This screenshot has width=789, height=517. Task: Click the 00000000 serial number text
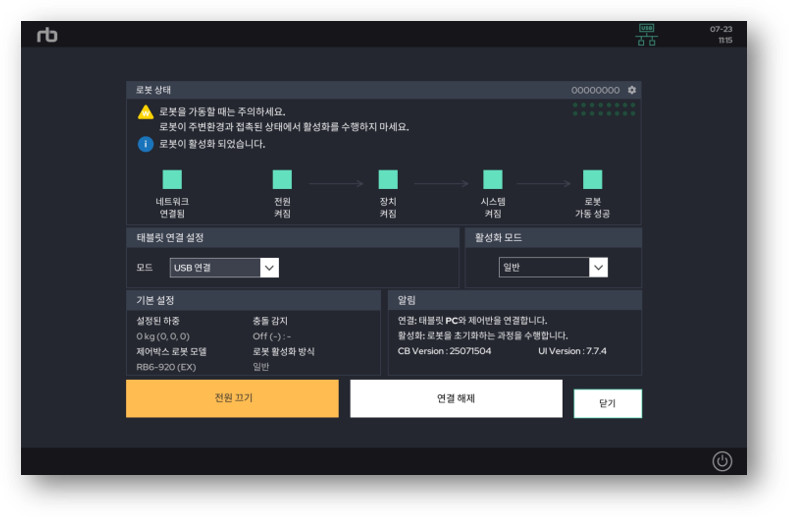point(595,90)
